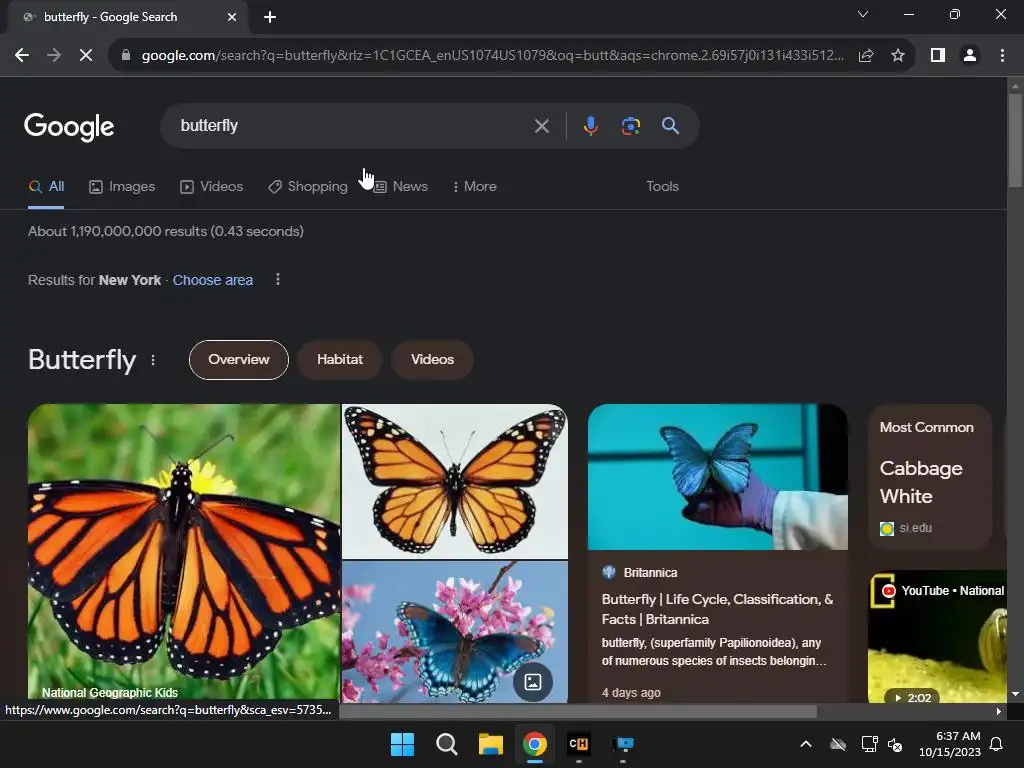
Task: Click the Chrome taskbar icon
Action: pos(534,744)
